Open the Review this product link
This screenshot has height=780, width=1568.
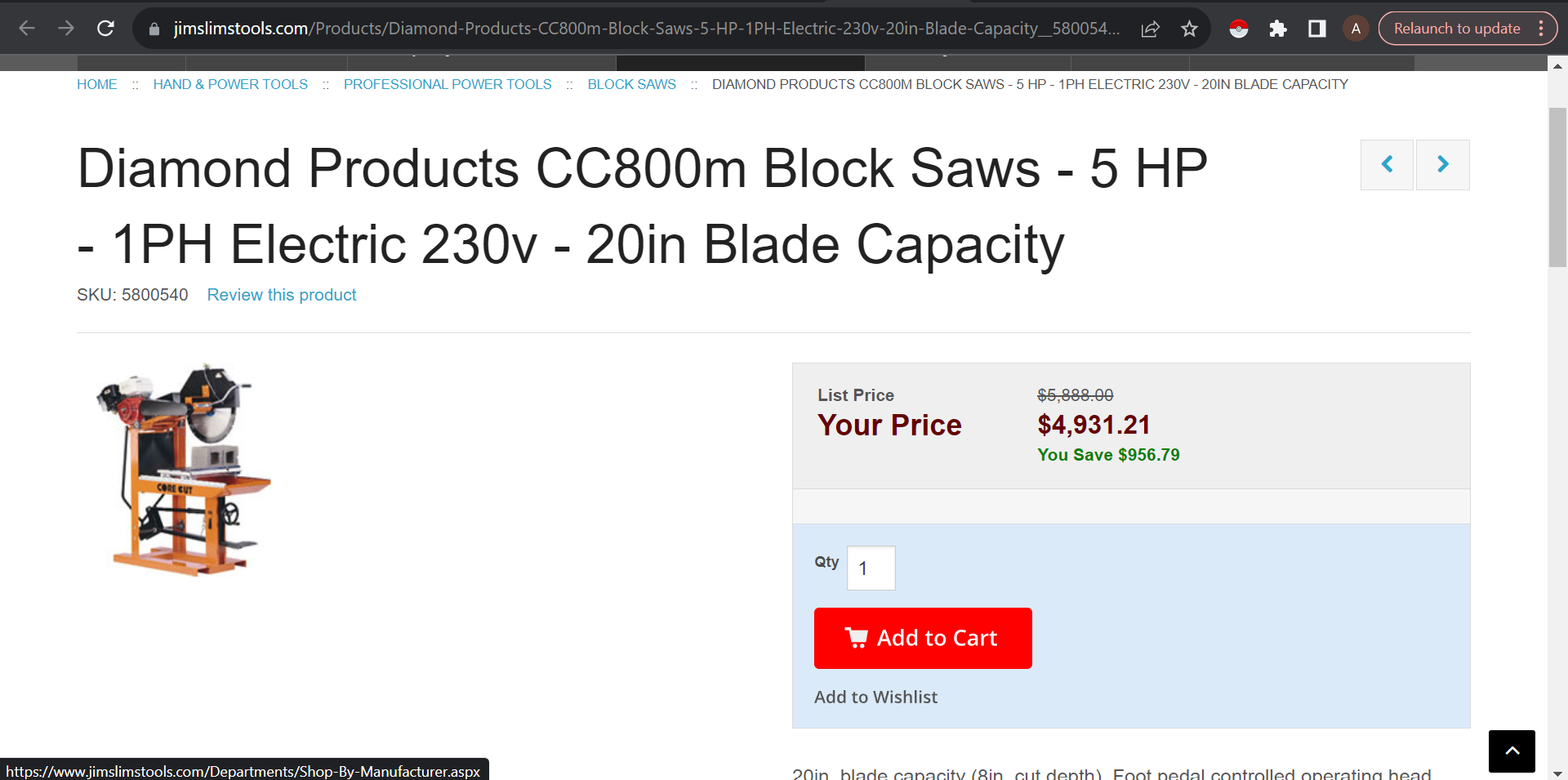click(x=281, y=295)
